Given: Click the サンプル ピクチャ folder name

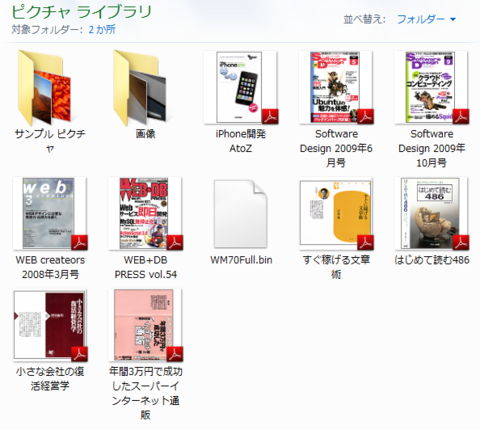Looking at the screenshot, I should (x=50, y=141).
